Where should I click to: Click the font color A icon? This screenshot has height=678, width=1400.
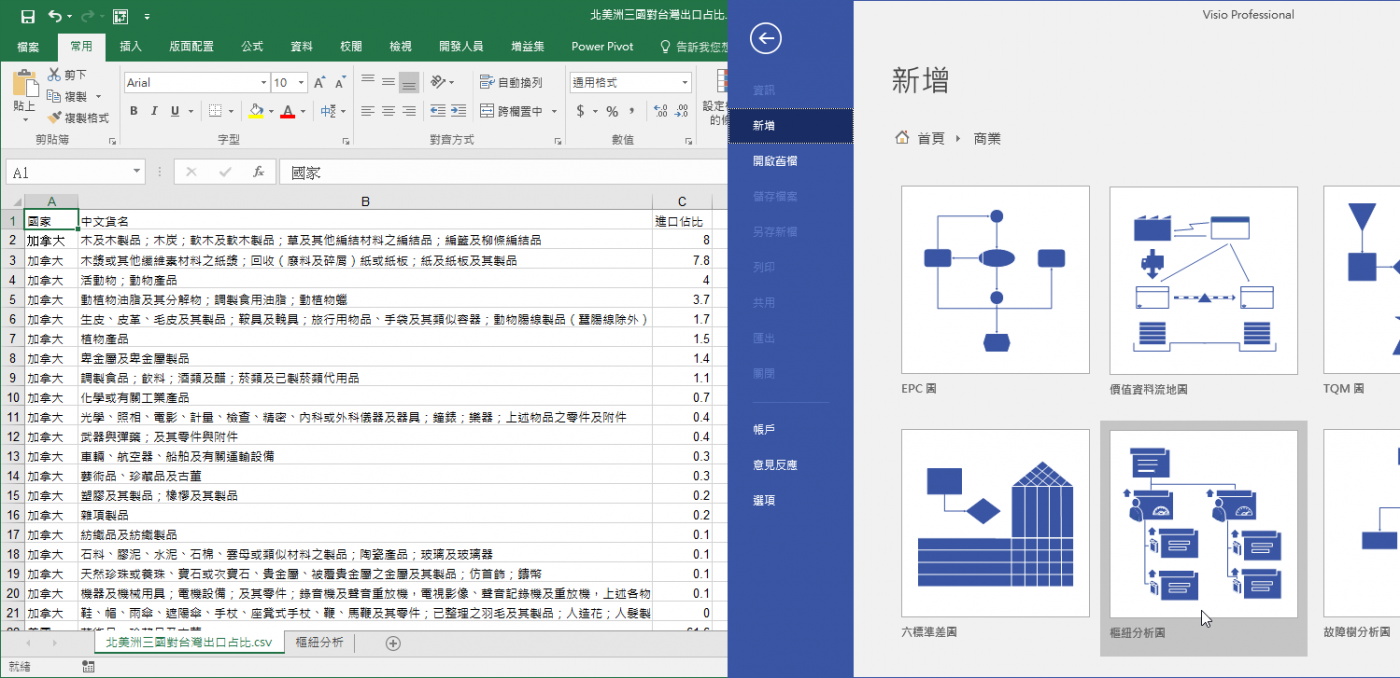(x=288, y=111)
